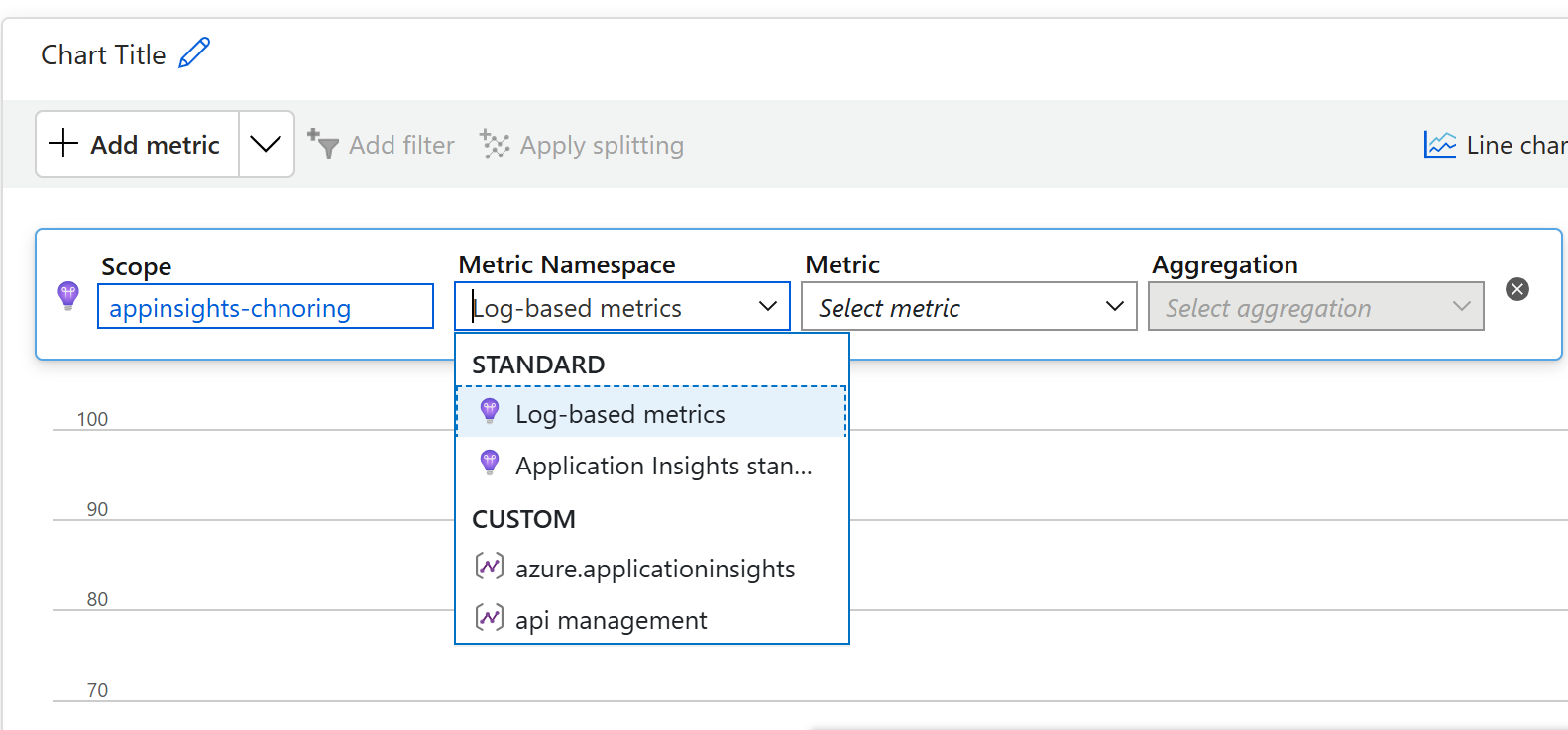Remove metric row with the X icon

coord(1517,289)
